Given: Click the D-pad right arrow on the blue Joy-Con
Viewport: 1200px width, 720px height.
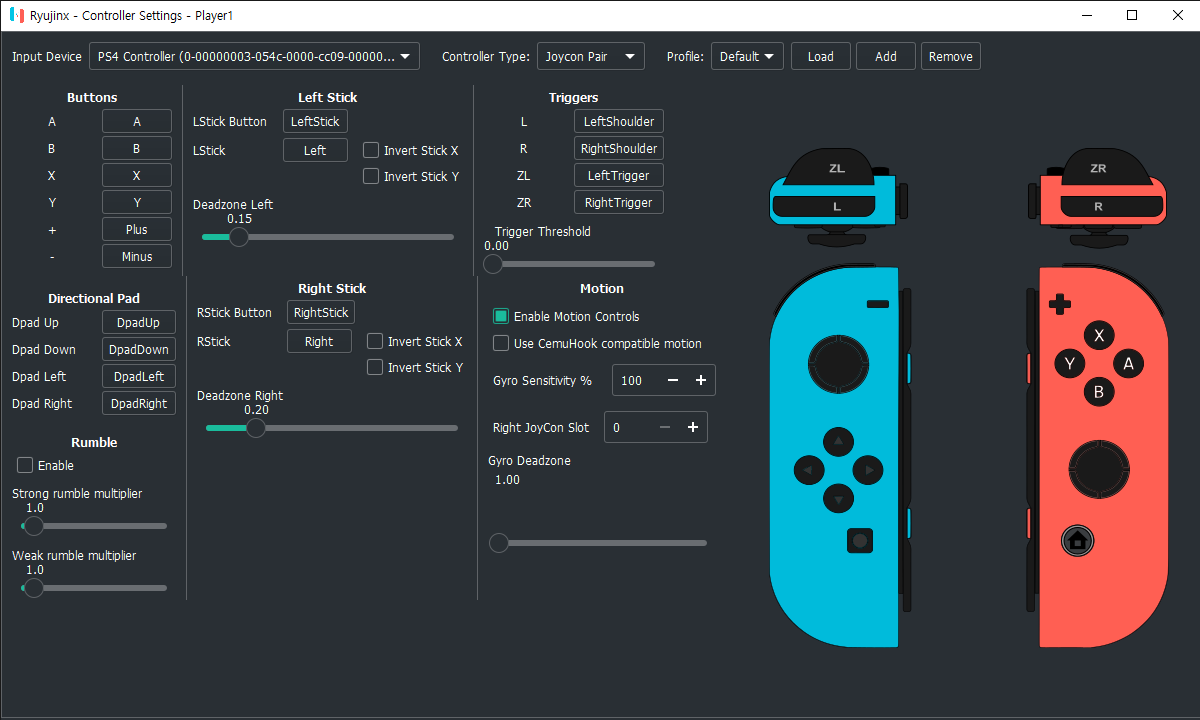Looking at the screenshot, I should pos(868,470).
